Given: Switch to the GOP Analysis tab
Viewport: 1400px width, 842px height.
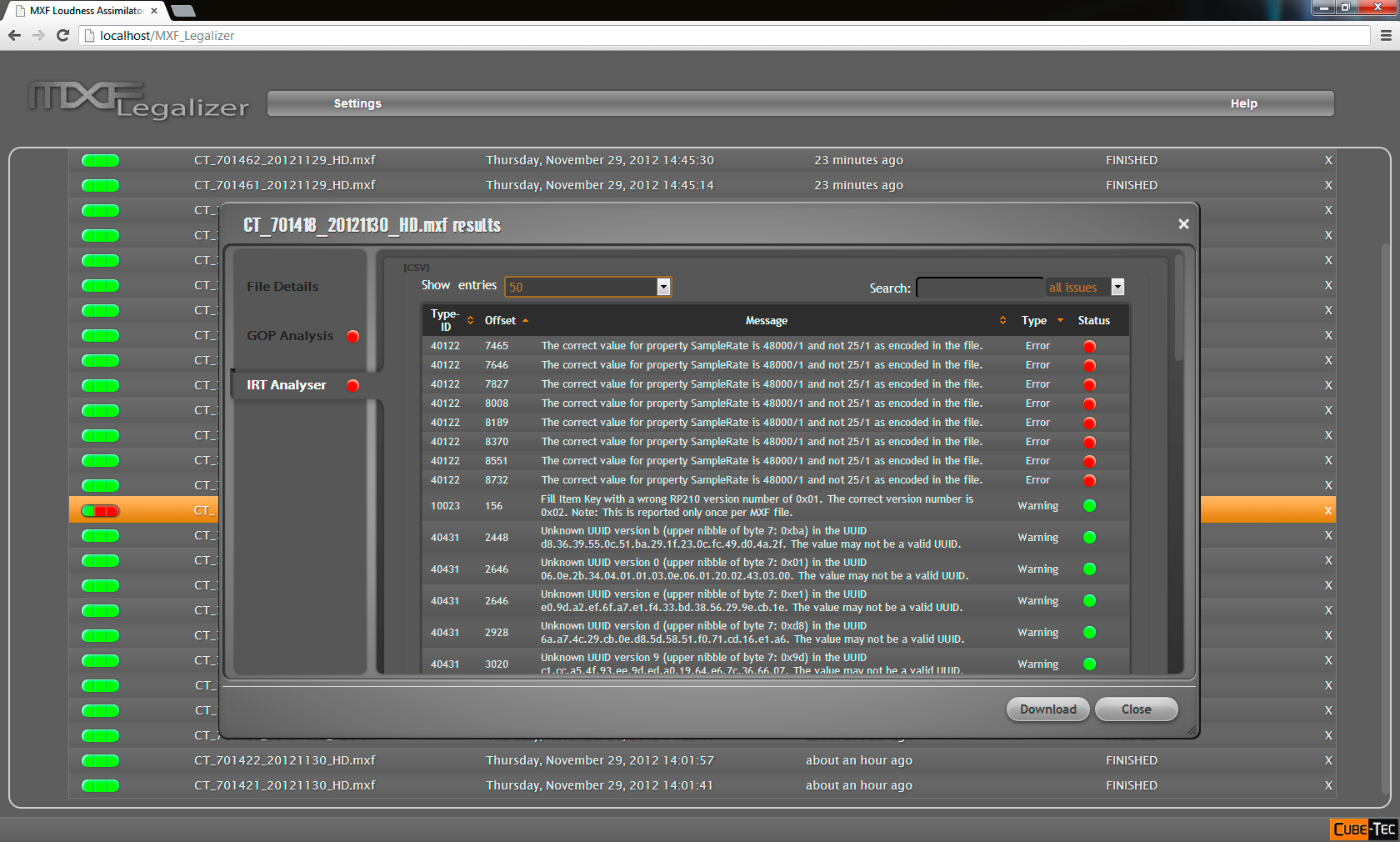Looking at the screenshot, I should pos(290,336).
